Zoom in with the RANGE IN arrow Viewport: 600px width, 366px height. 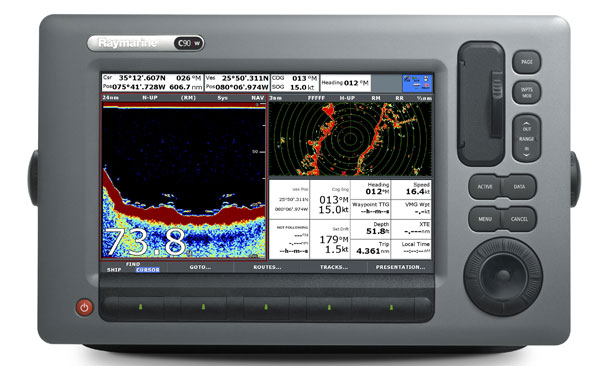click(527, 151)
